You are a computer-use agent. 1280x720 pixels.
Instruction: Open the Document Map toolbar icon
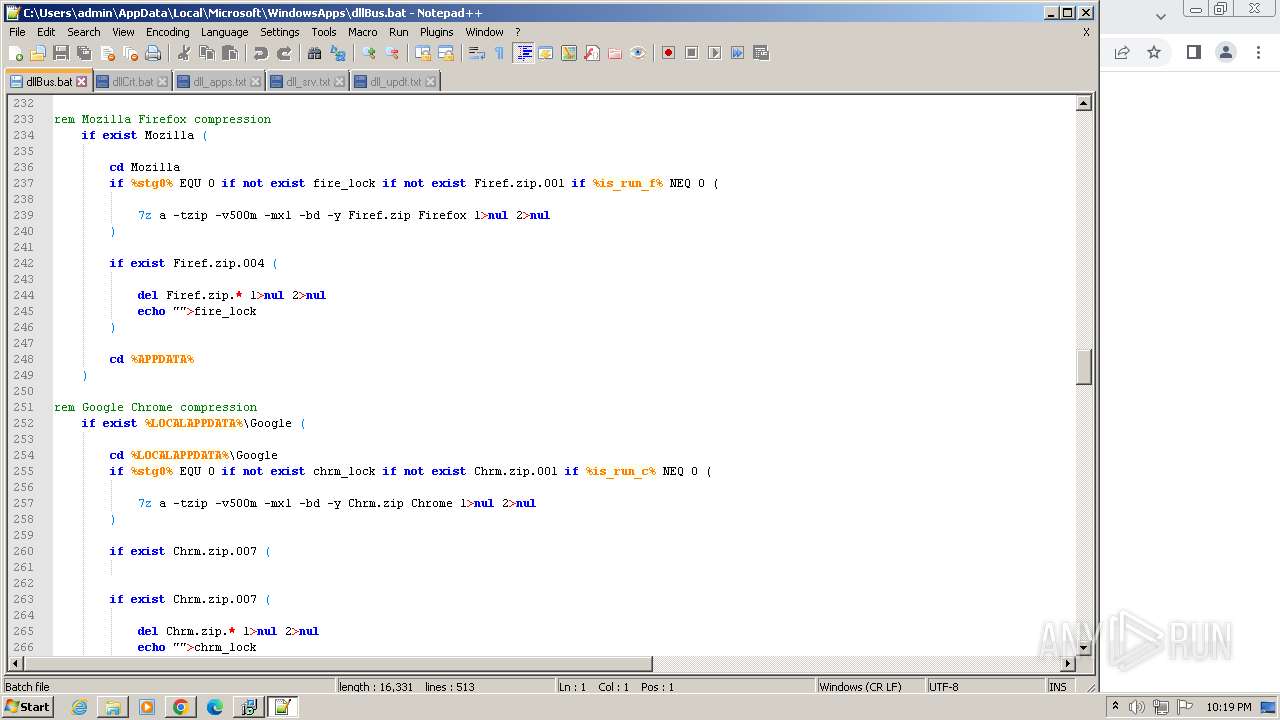pos(569,53)
